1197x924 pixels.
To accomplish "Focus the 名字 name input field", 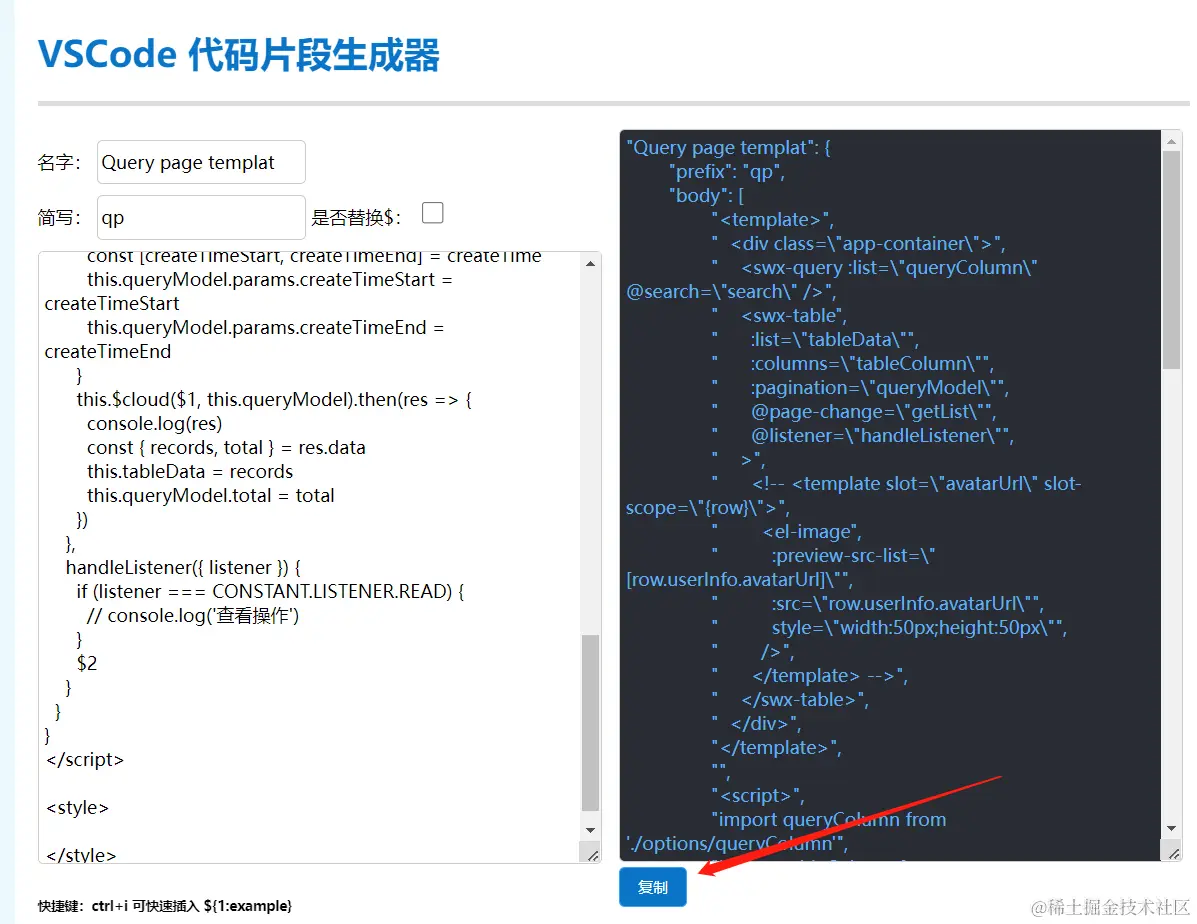I will pyautogui.click(x=201, y=162).
